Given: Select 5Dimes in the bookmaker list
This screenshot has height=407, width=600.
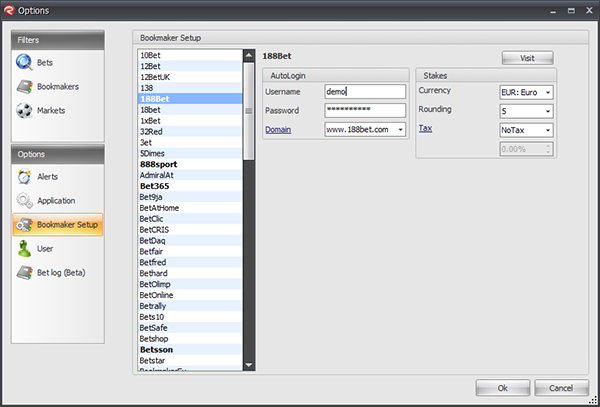Looking at the screenshot, I should (190, 153).
